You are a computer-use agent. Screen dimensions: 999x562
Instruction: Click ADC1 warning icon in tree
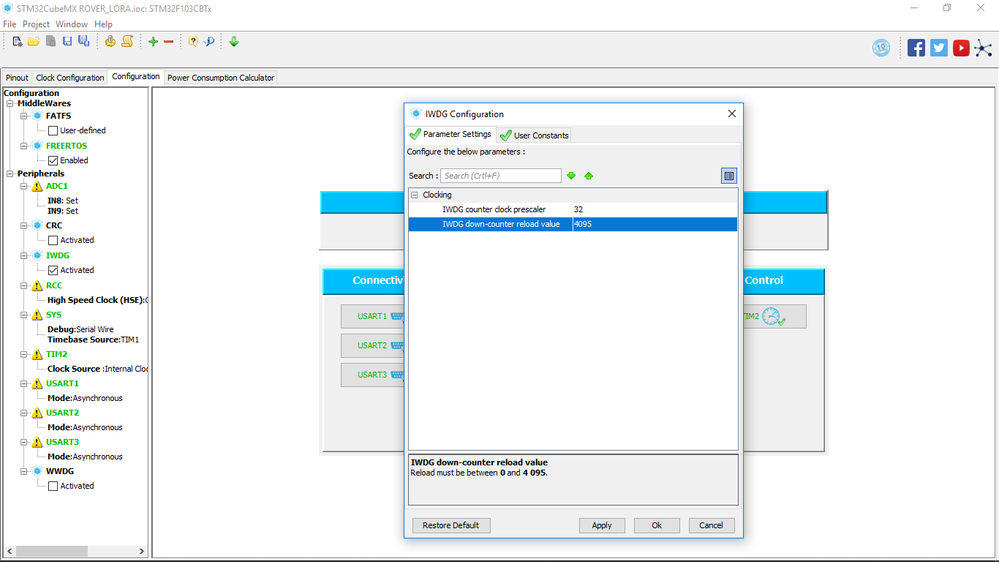37,187
